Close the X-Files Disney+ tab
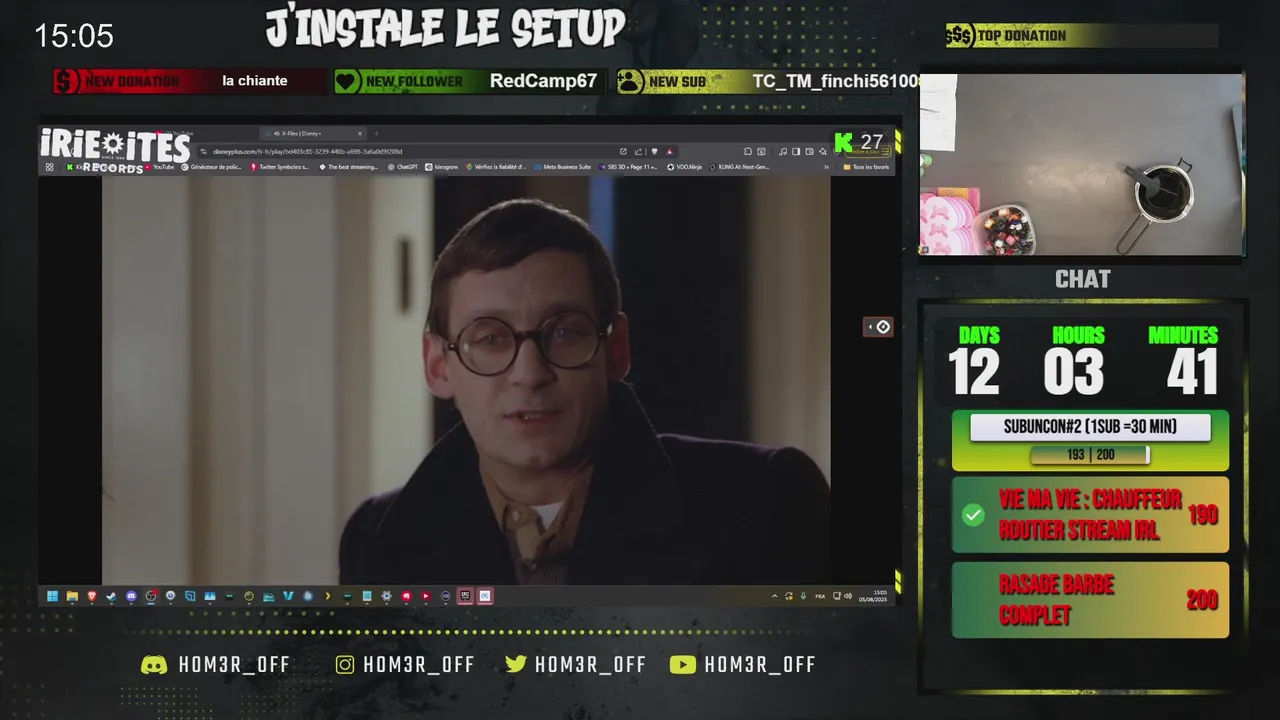The image size is (1280, 720). [361, 133]
